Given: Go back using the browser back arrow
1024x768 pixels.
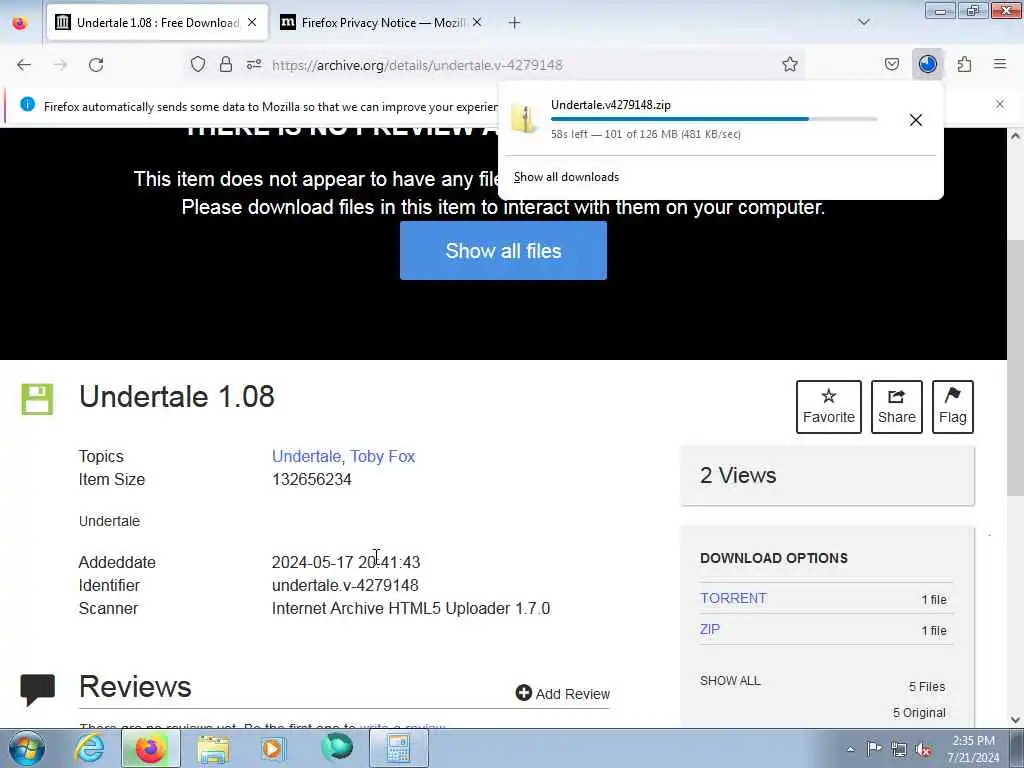Looking at the screenshot, I should tap(24, 65).
